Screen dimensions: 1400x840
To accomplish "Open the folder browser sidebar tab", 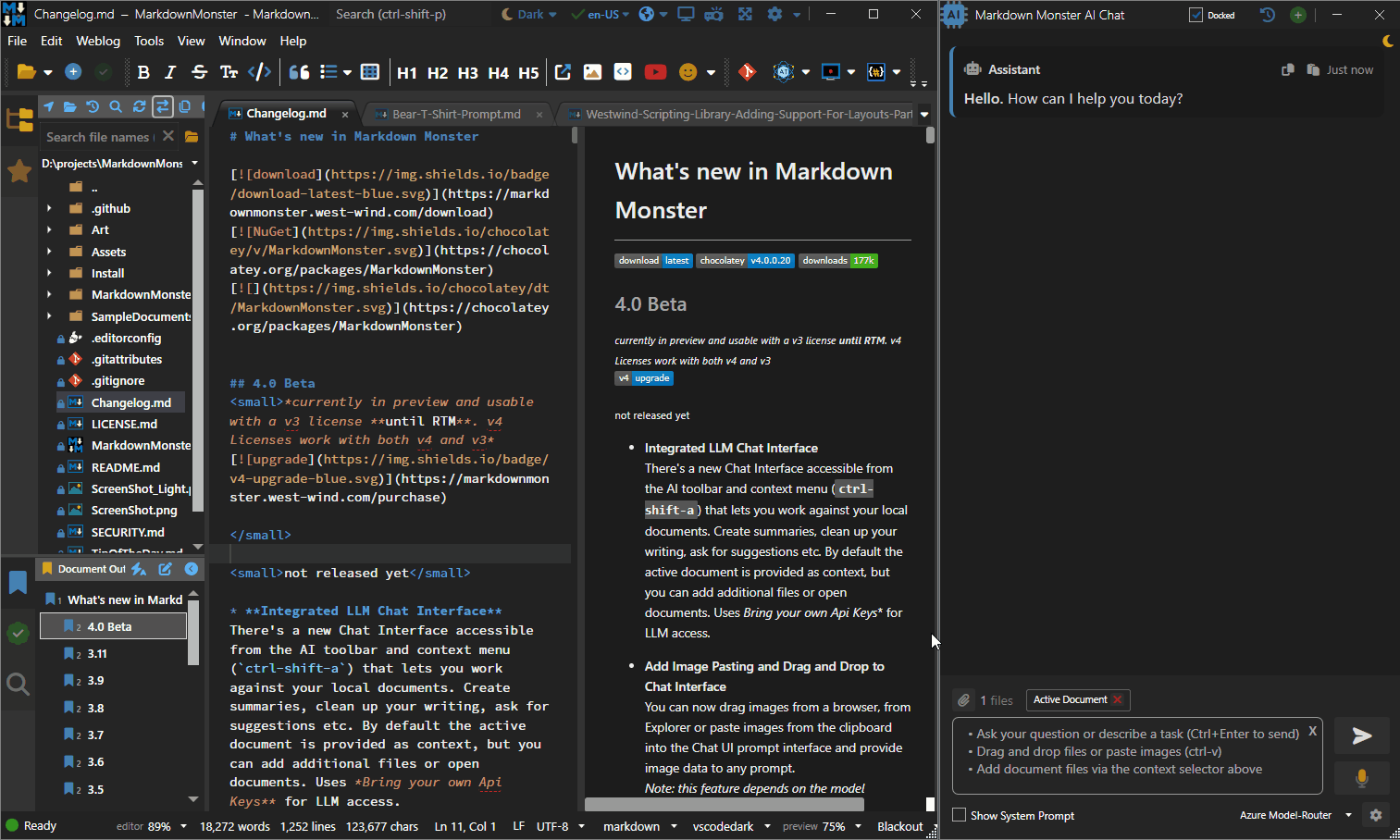I will click(x=19, y=119).
